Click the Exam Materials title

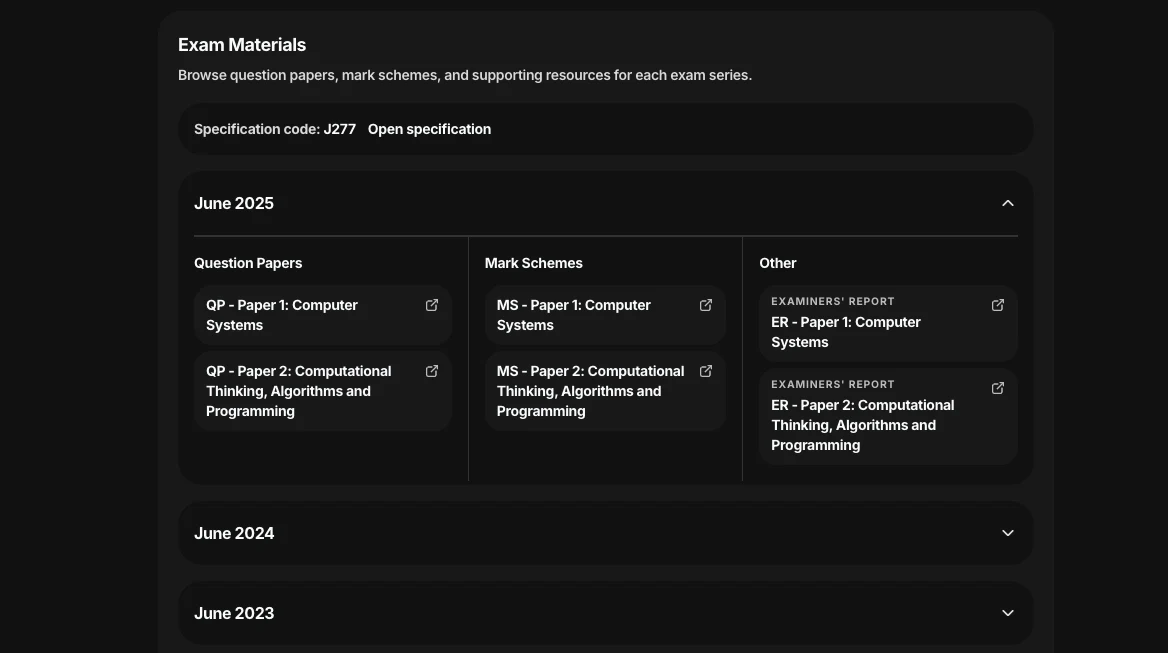coord(242,45)
